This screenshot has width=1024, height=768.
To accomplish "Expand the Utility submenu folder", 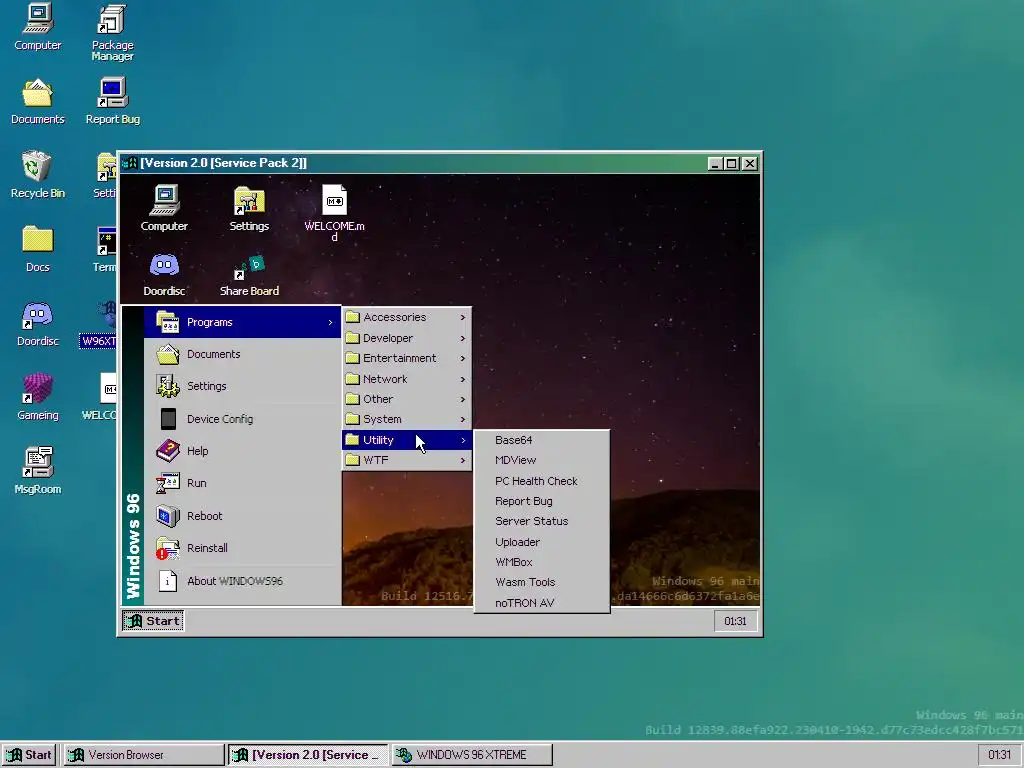I will coord(406,440).
